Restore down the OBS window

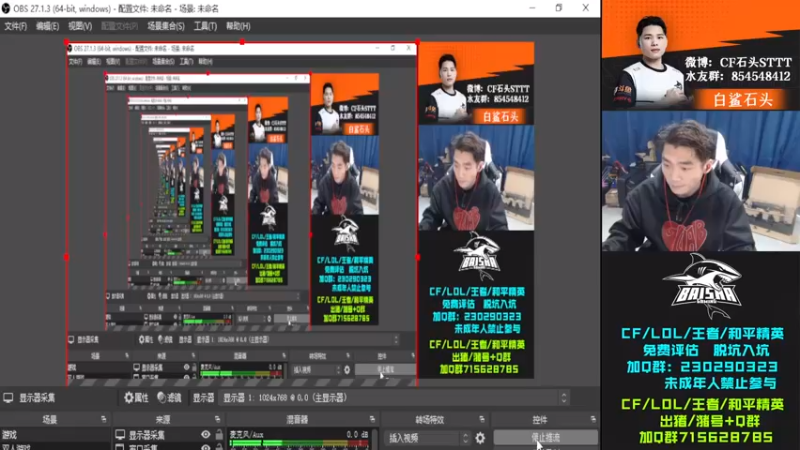pos(559,8)
